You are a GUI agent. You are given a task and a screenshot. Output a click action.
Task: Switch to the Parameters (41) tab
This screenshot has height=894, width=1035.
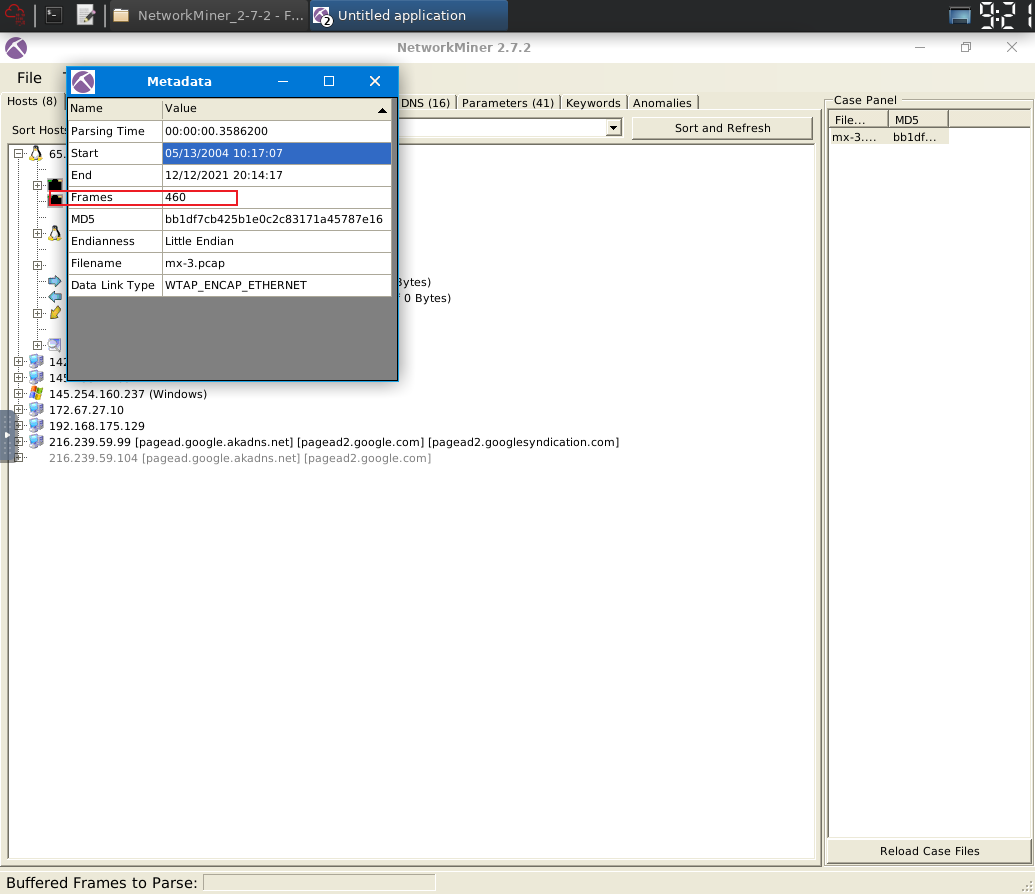click(x=508, y=103)
